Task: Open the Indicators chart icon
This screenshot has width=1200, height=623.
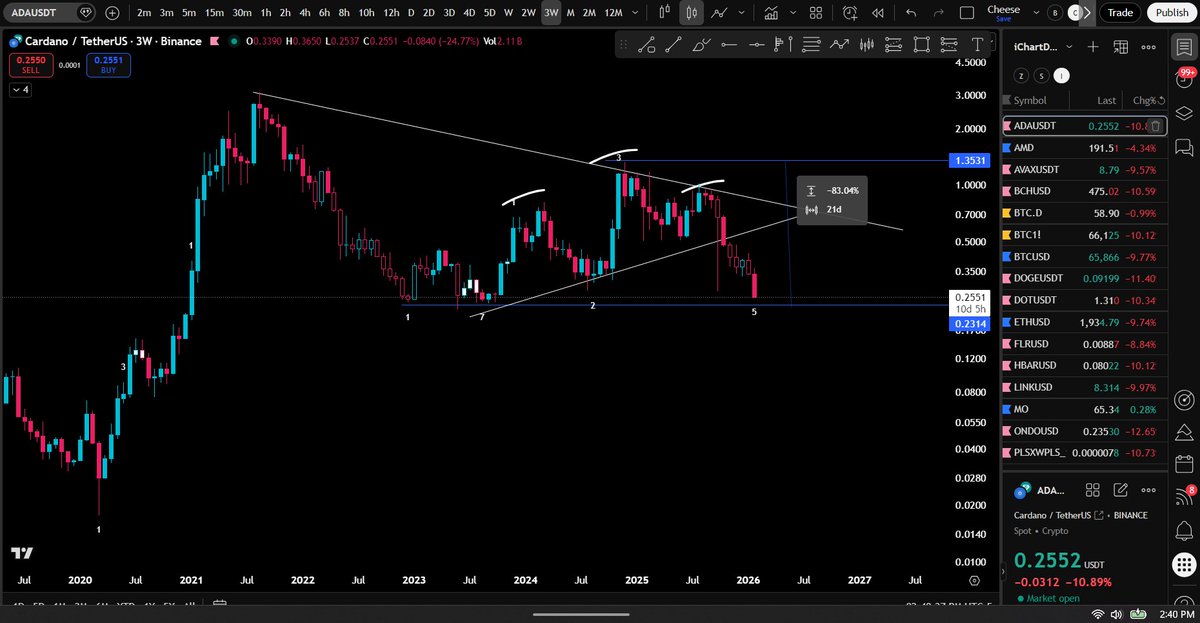Action: 771,13
